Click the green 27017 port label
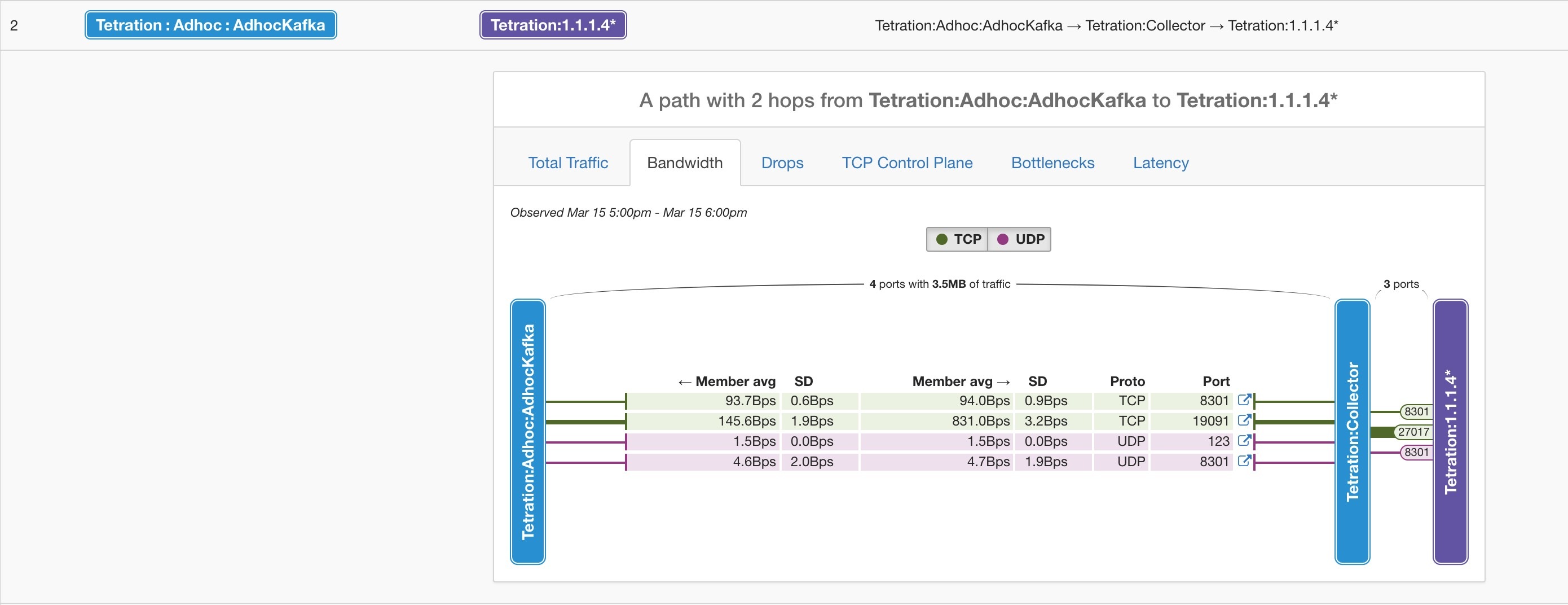This screenshot has height=605, width=1568. [x=1413, y=432]
